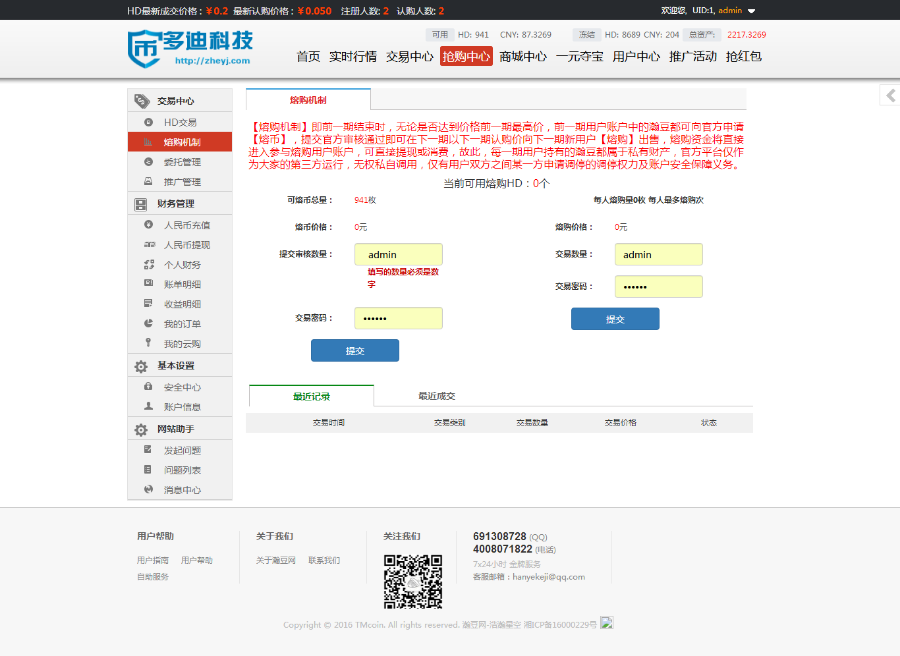The height and width of the screenshot is (656, 900).
Task: Click the icon beside 消息中心
Action: pyautogui.click(x=149, y=489)
